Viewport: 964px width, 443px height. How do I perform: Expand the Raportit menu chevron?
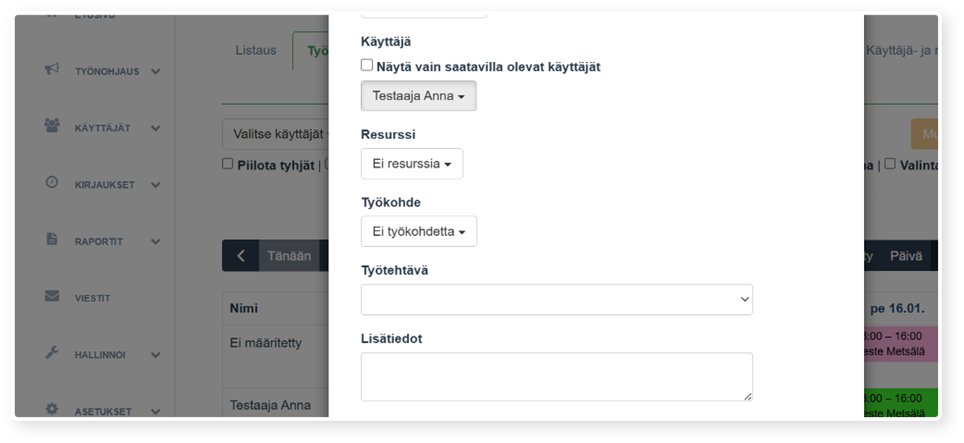[x=156, y=241]
